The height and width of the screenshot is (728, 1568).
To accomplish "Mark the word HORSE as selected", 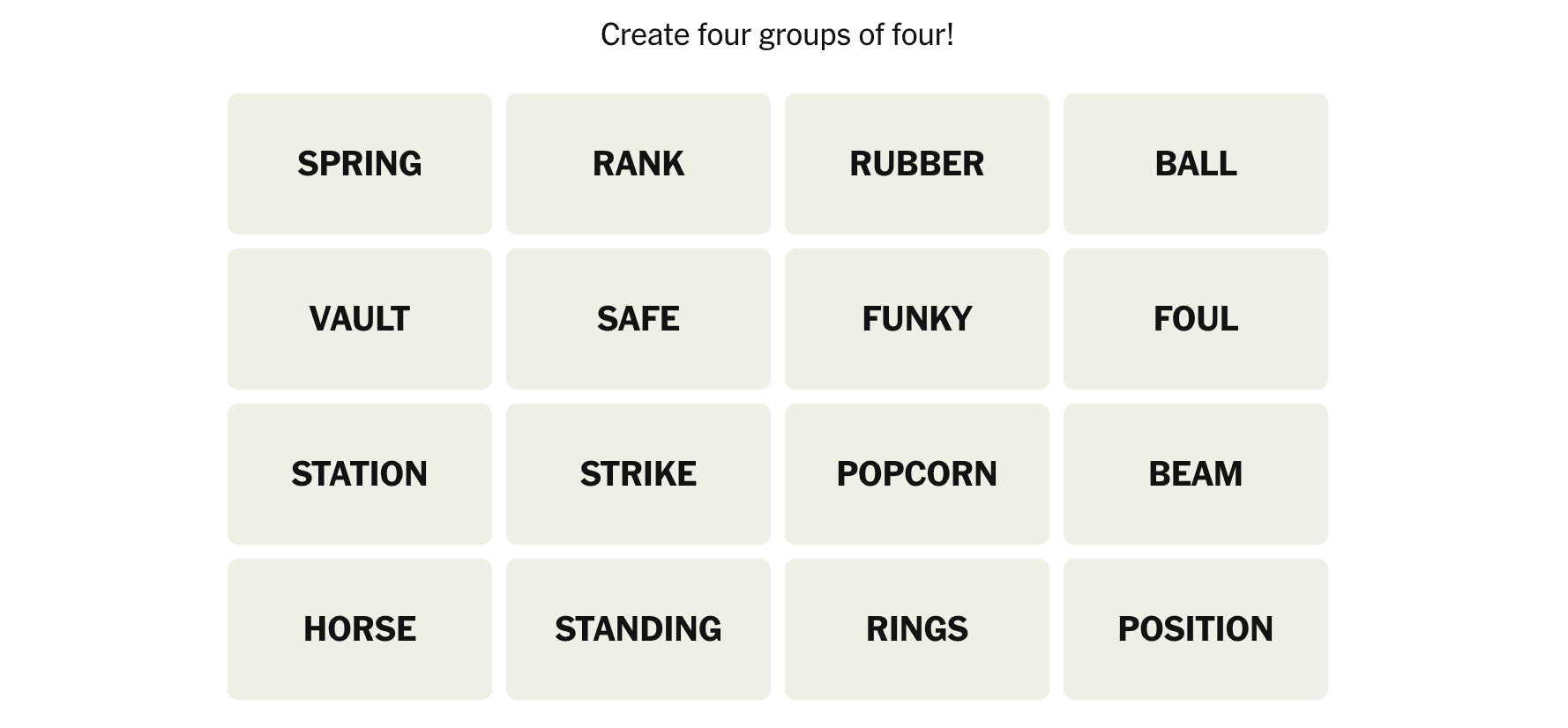I will point(359,629).
